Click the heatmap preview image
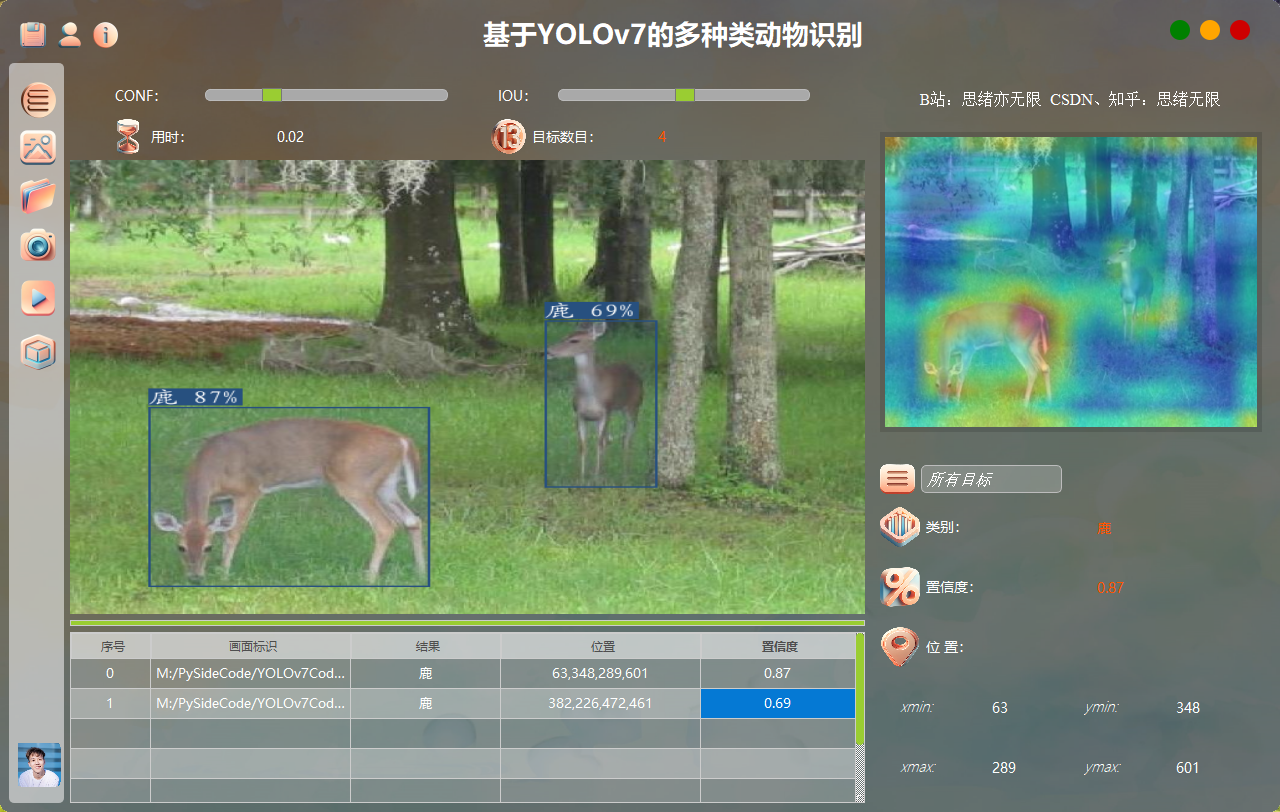Viewport: 1280px width, 812px height. (1070, 282)
